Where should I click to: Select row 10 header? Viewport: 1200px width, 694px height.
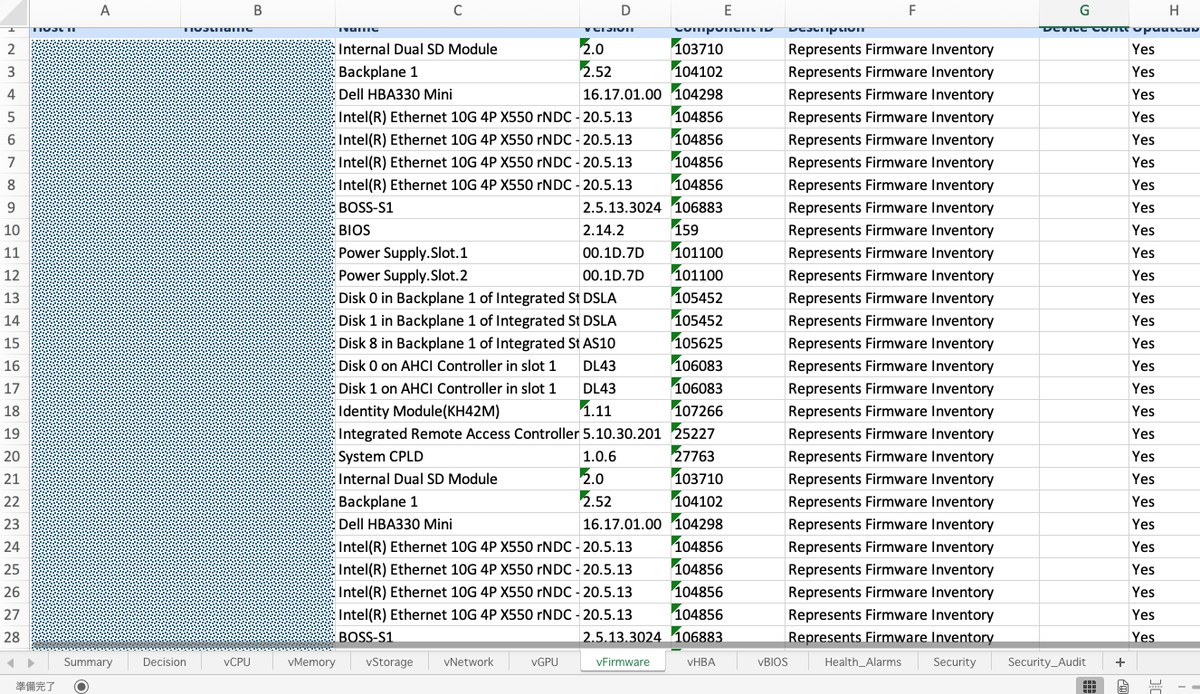click(x=13, y=230)
